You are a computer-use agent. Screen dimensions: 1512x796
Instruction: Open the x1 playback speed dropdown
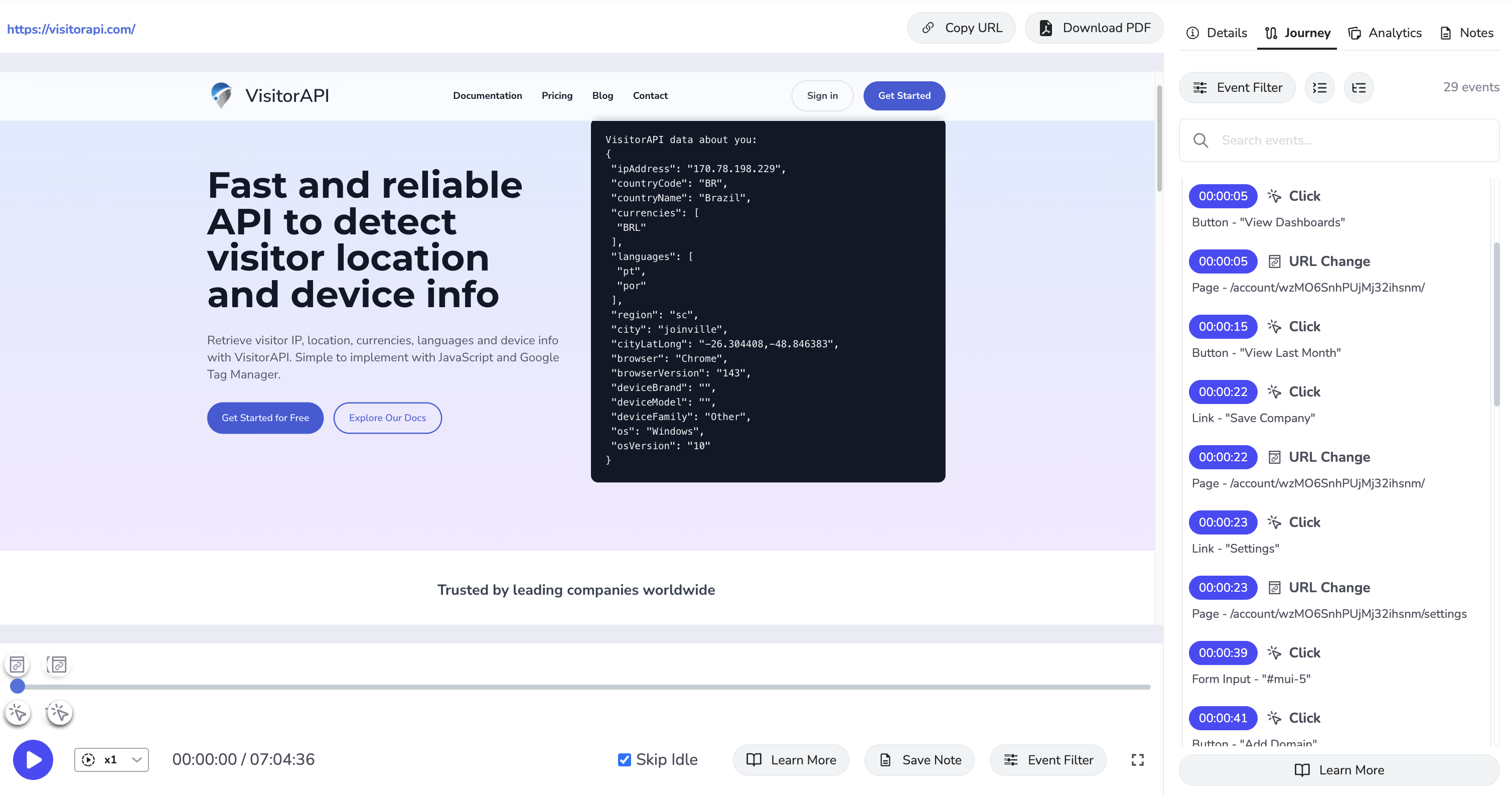pyautogui.click(x=111, y=759)
